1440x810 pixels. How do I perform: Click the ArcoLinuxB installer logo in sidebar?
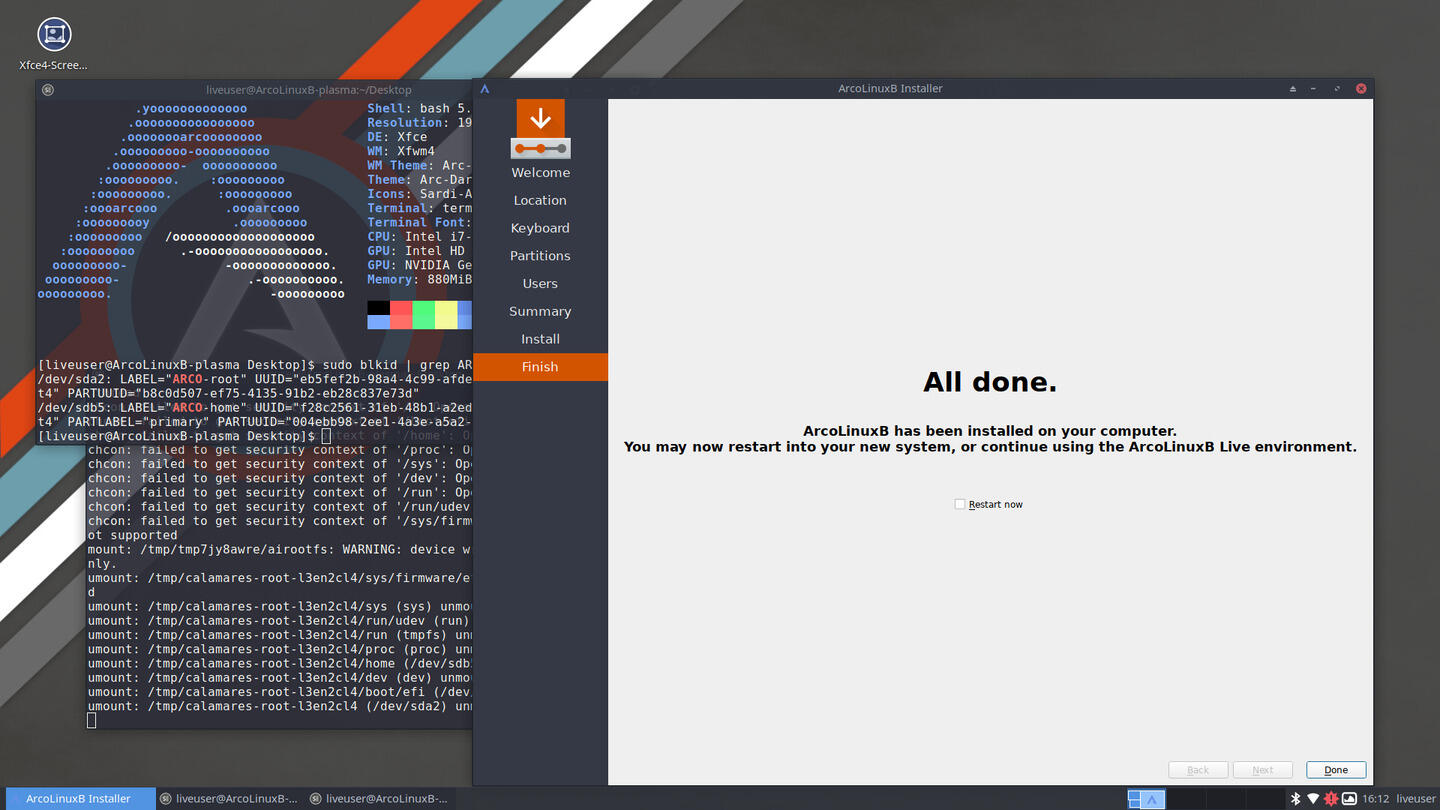tap(540, 129)
